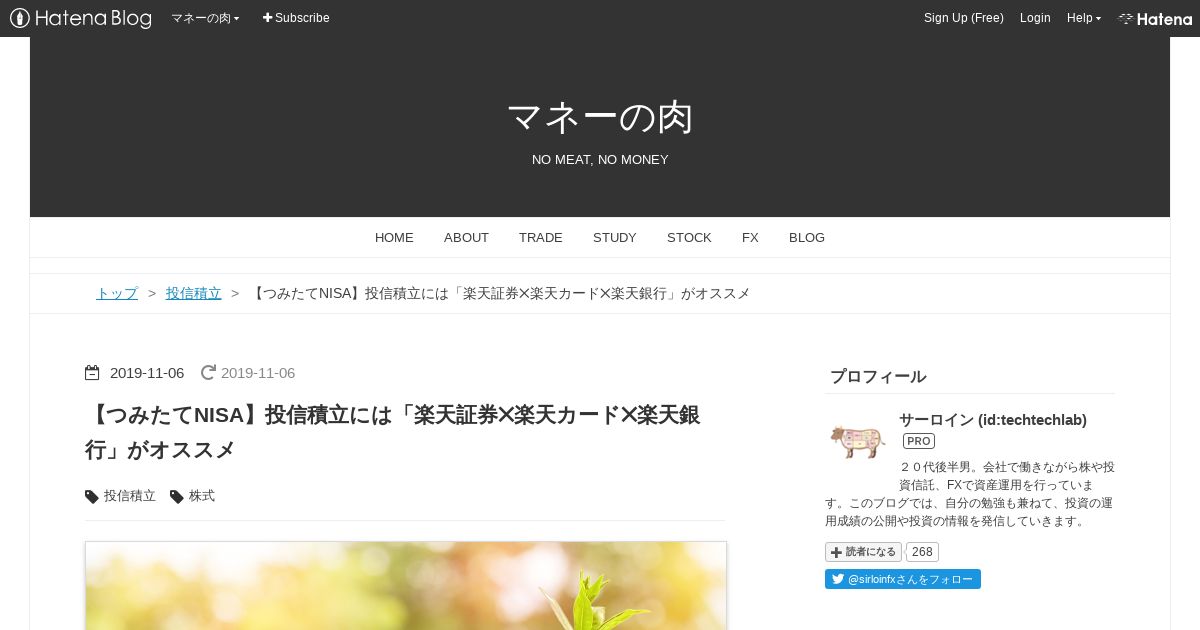This screenshot has height=630, width=1200.
Task: Open the 投信積立 category tag
Action: (130, 496)
